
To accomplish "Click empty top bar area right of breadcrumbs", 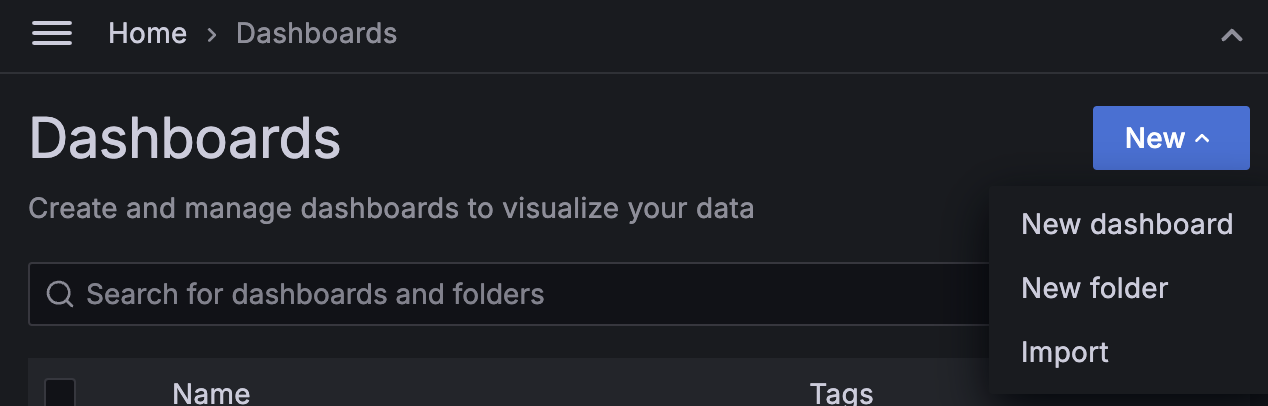I will point(800,35).
